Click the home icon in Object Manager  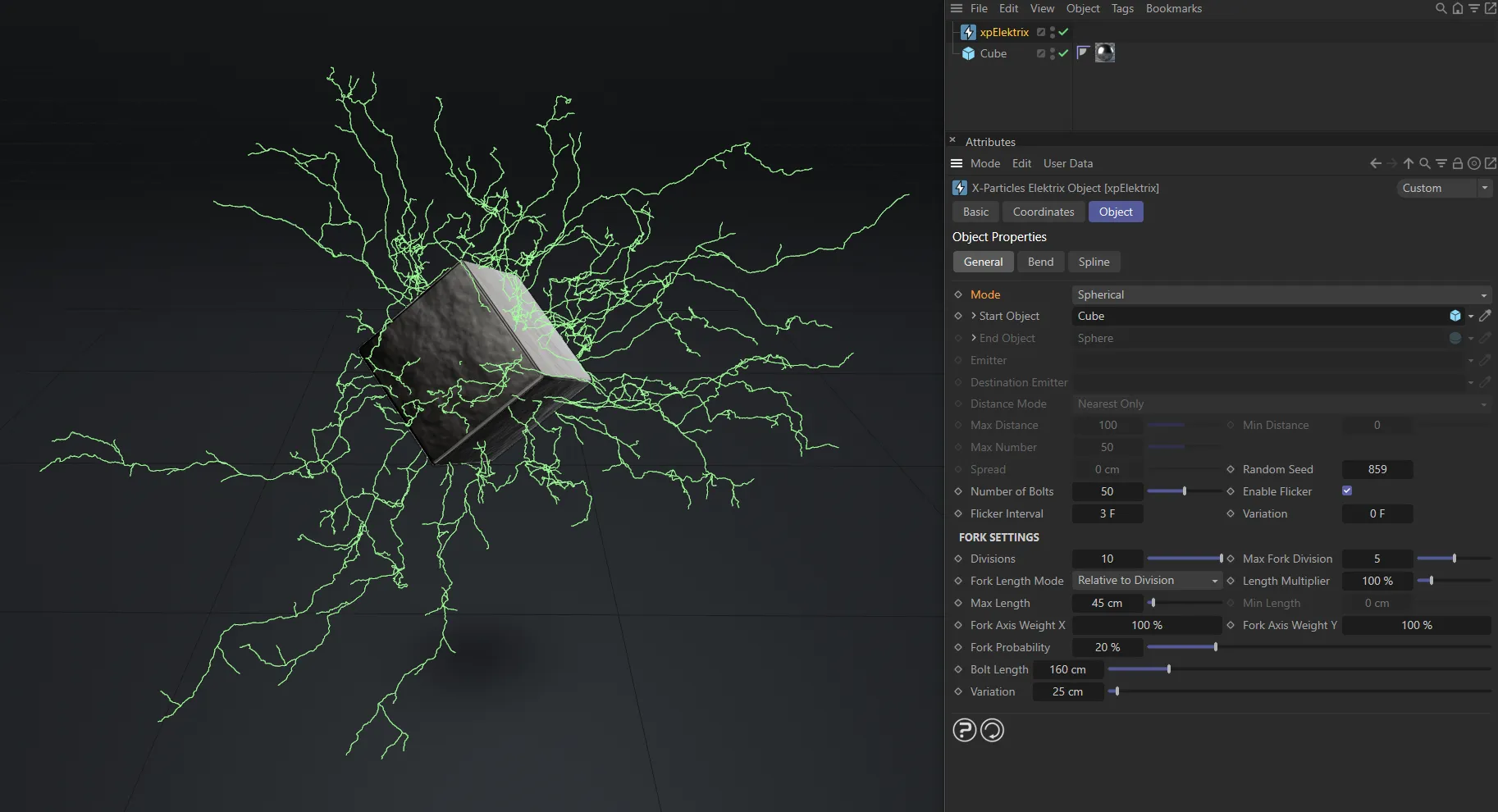(1458, 9)
